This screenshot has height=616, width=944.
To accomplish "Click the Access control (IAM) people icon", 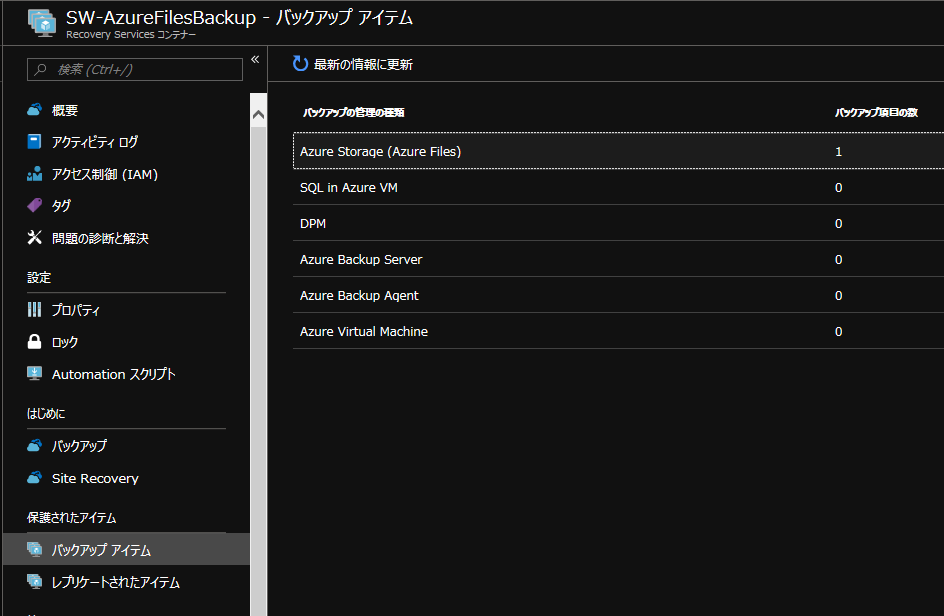I will [35, 174].
